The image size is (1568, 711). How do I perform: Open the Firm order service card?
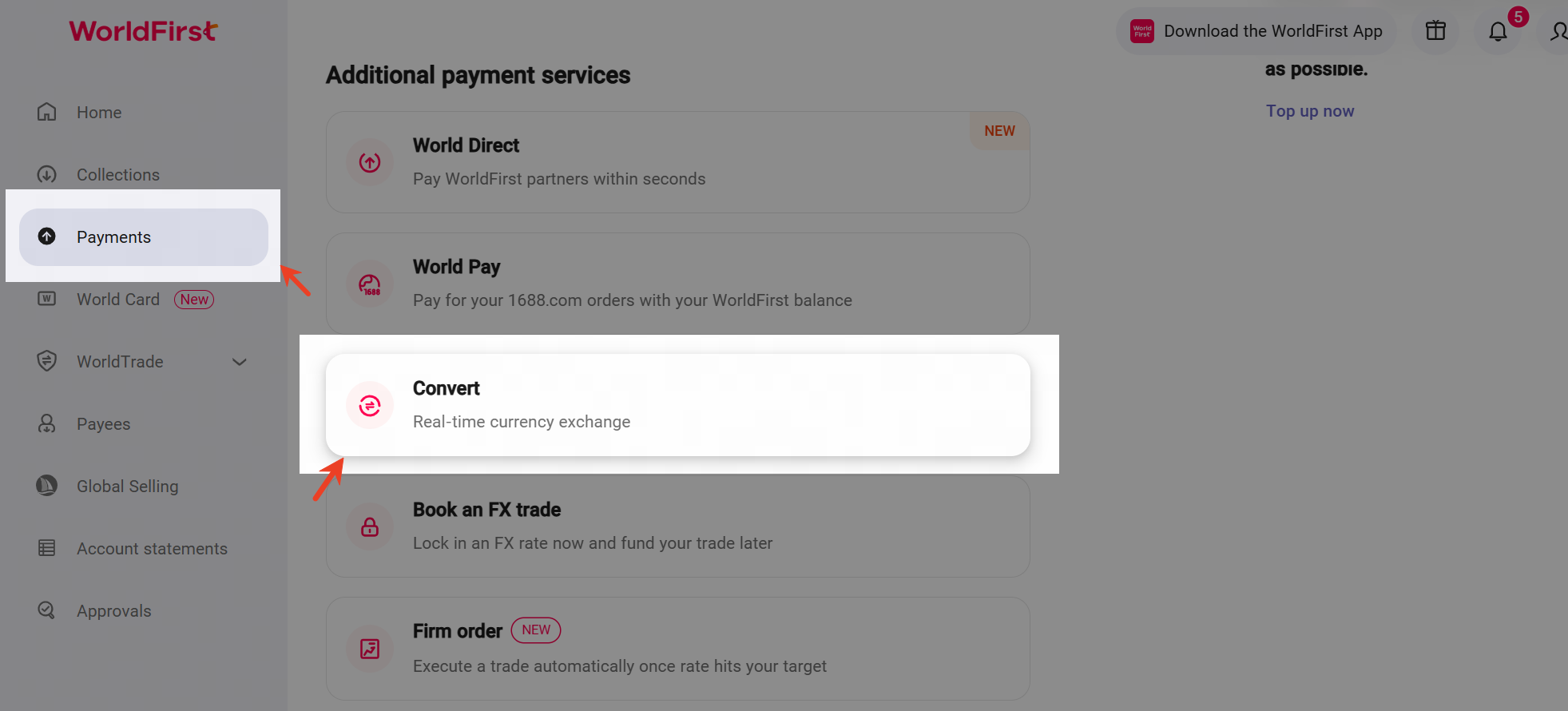[x=677, y=649]
